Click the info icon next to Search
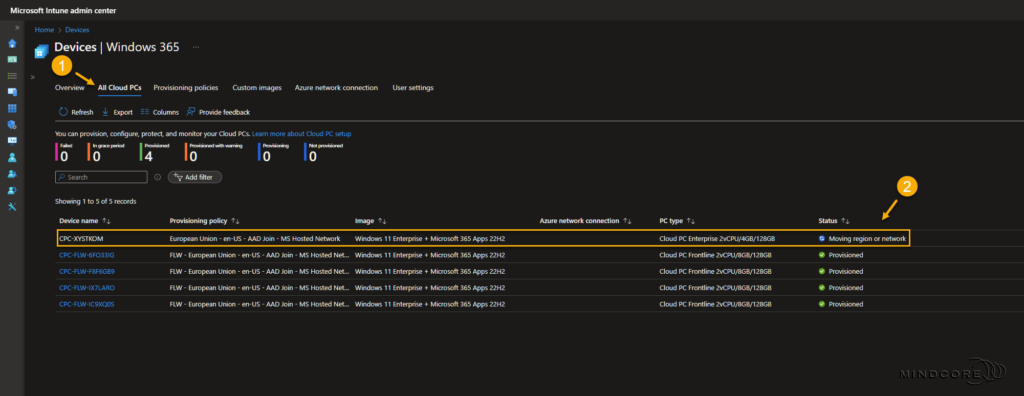The height and width of the screenshot is (396, 1024). 157,177
